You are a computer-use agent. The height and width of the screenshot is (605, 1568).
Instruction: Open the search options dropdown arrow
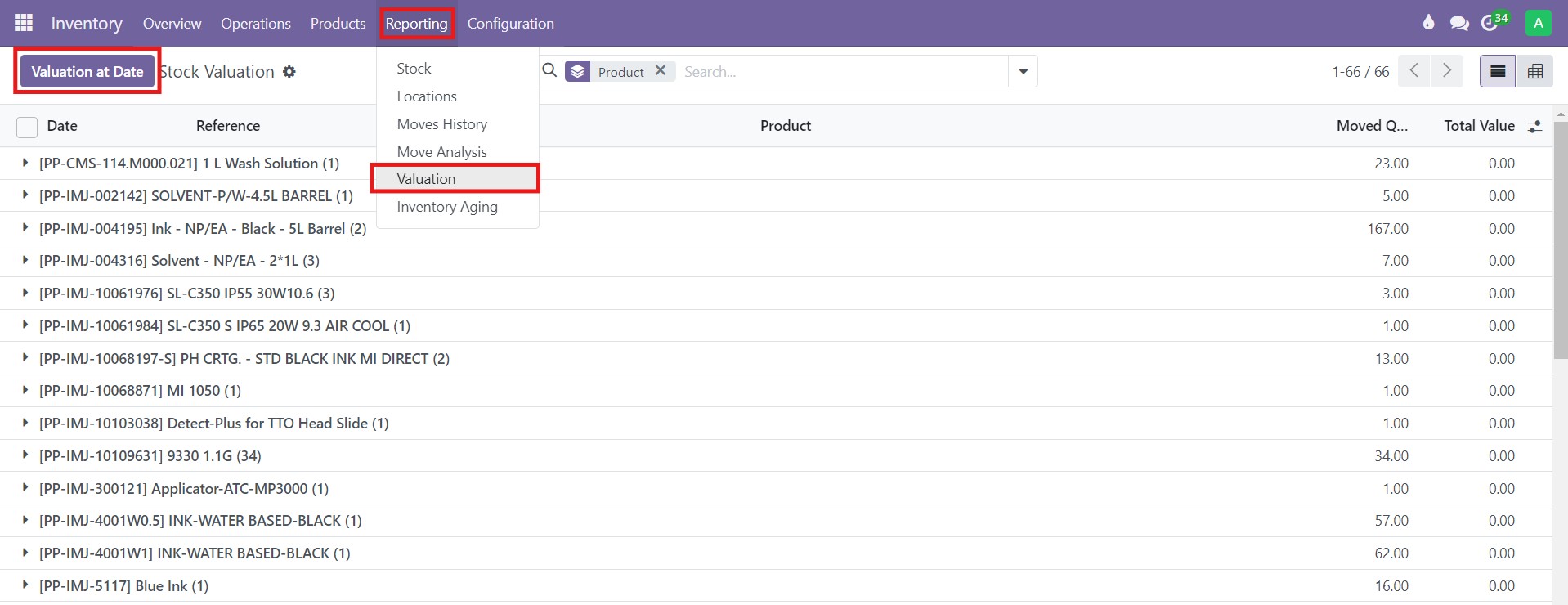coord(1023,72)
